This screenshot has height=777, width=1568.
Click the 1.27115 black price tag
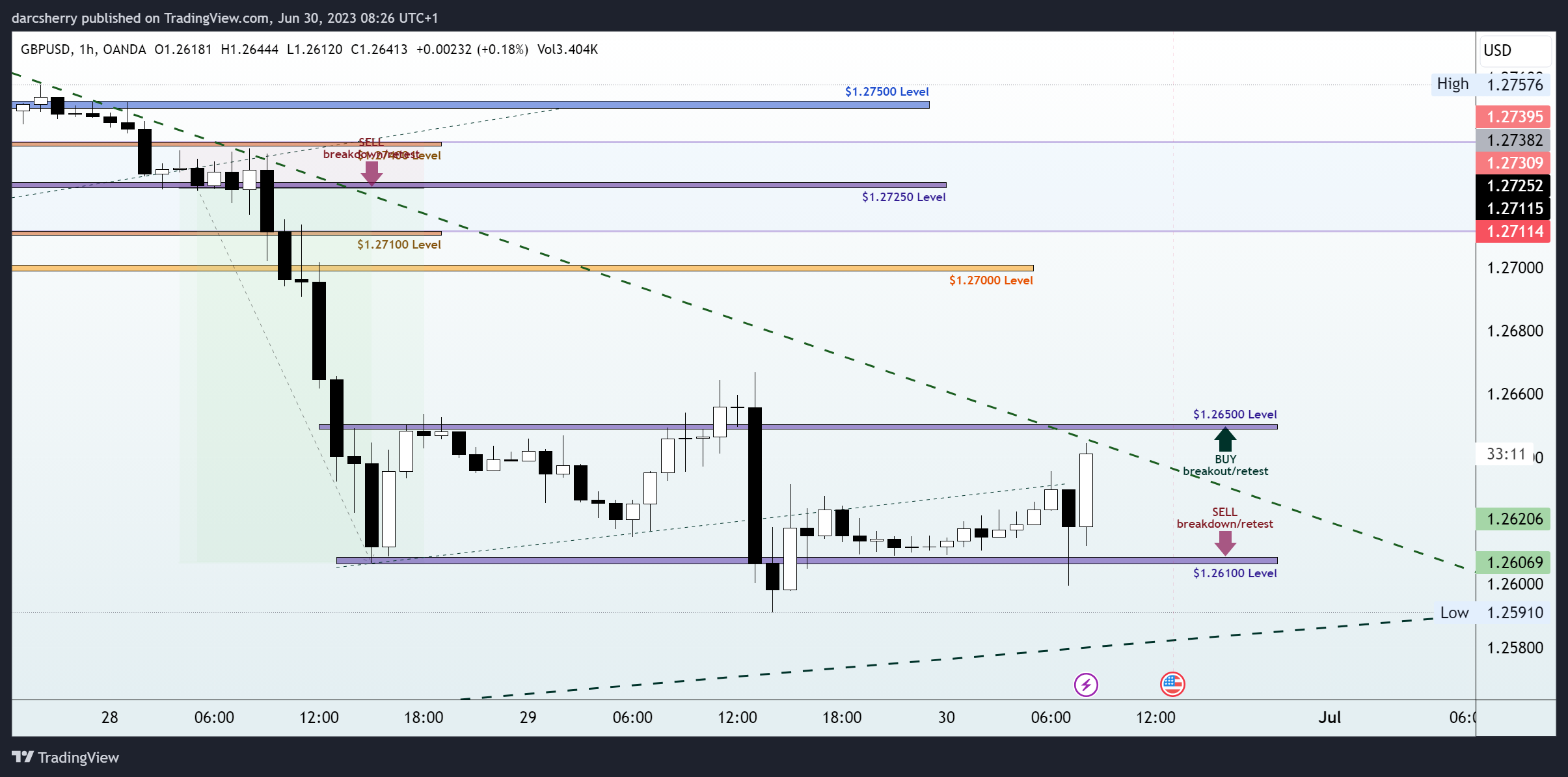coord(1513,208)
